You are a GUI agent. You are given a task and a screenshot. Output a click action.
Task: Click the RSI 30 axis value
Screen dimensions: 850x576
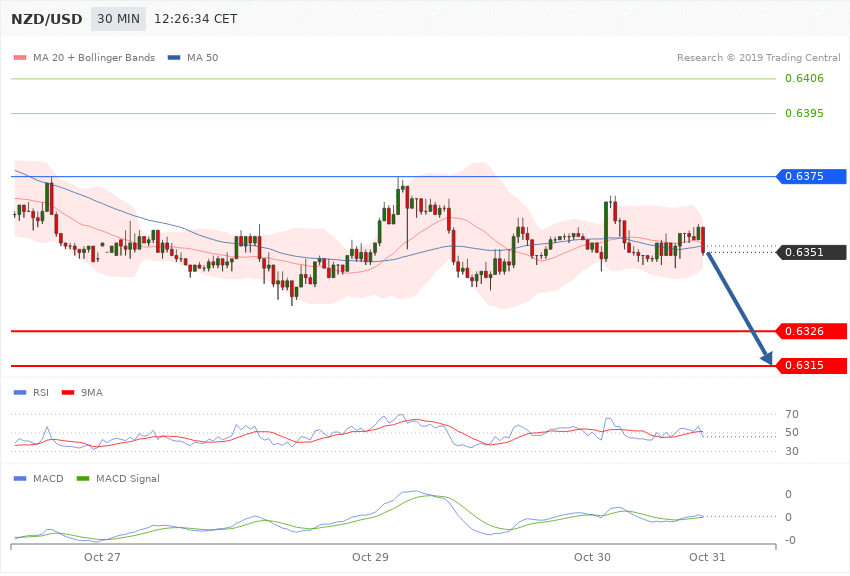point(791,451)
